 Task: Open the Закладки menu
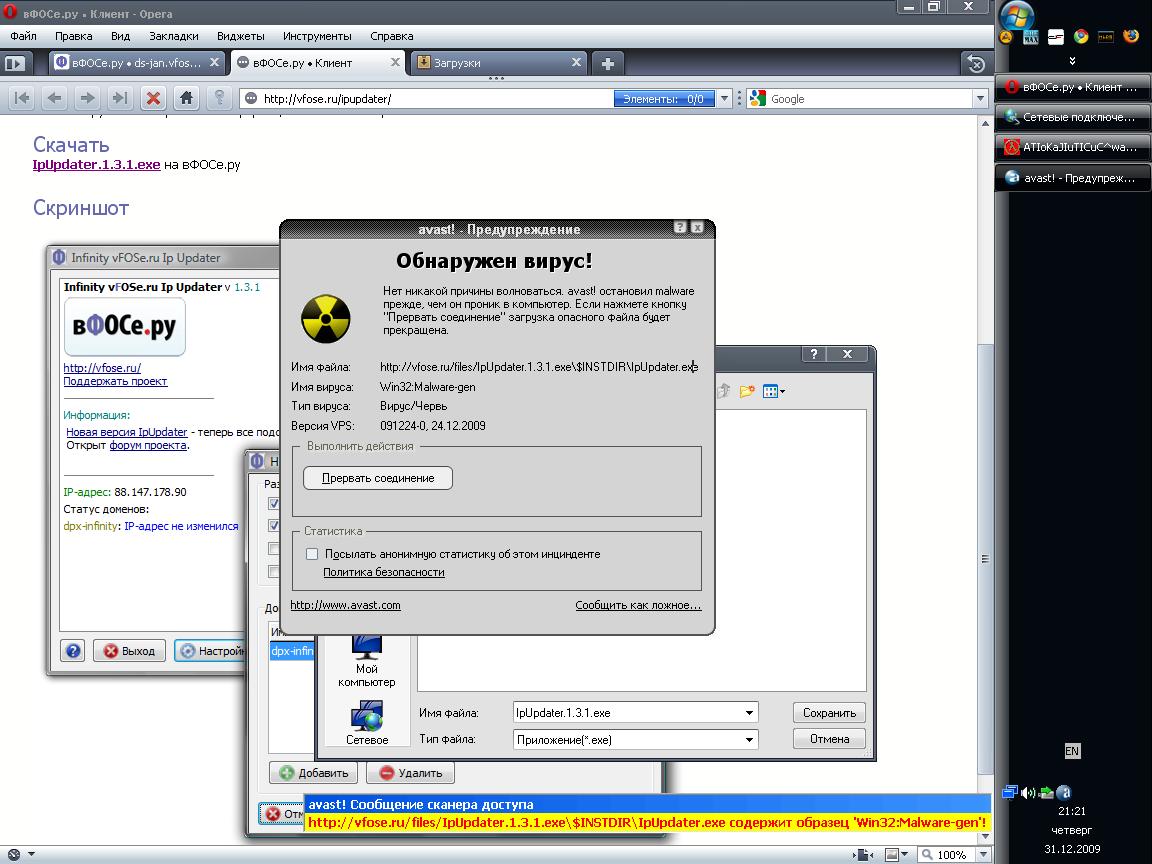click(x=174, y=36)
